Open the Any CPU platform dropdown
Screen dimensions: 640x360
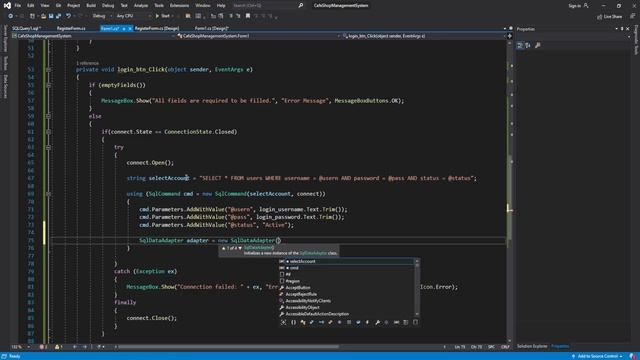tap(133, 16)
